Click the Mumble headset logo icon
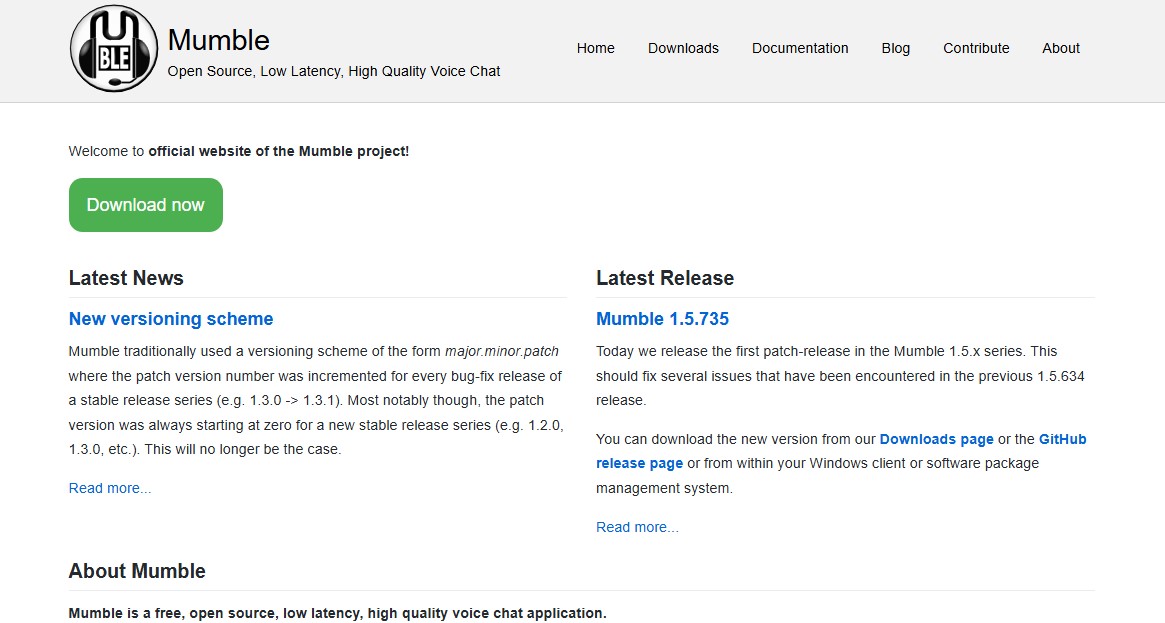This screenshot has height=623, width=1165. click(x=113, y=48)
